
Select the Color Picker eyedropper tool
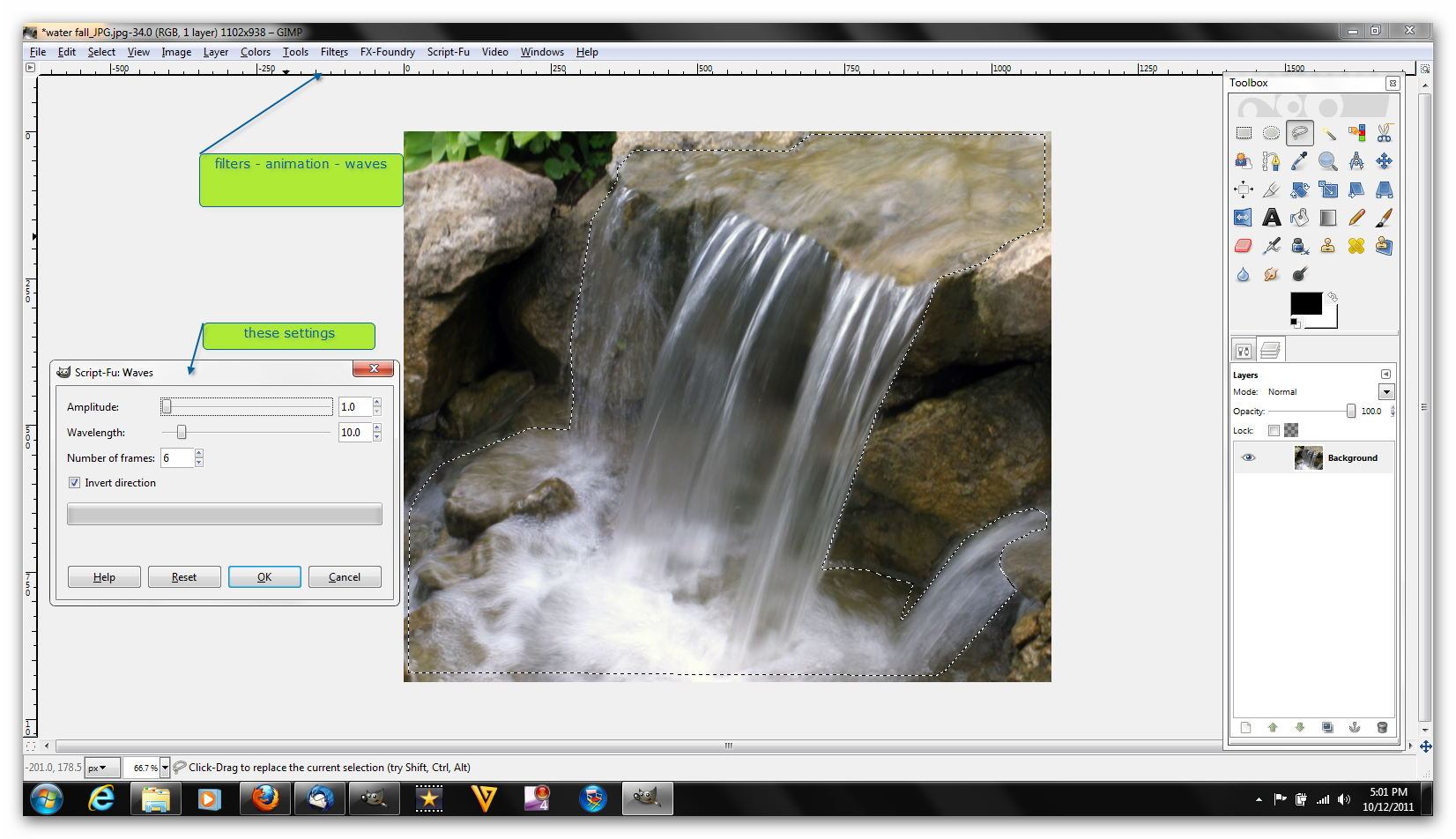coord(1299,161)
